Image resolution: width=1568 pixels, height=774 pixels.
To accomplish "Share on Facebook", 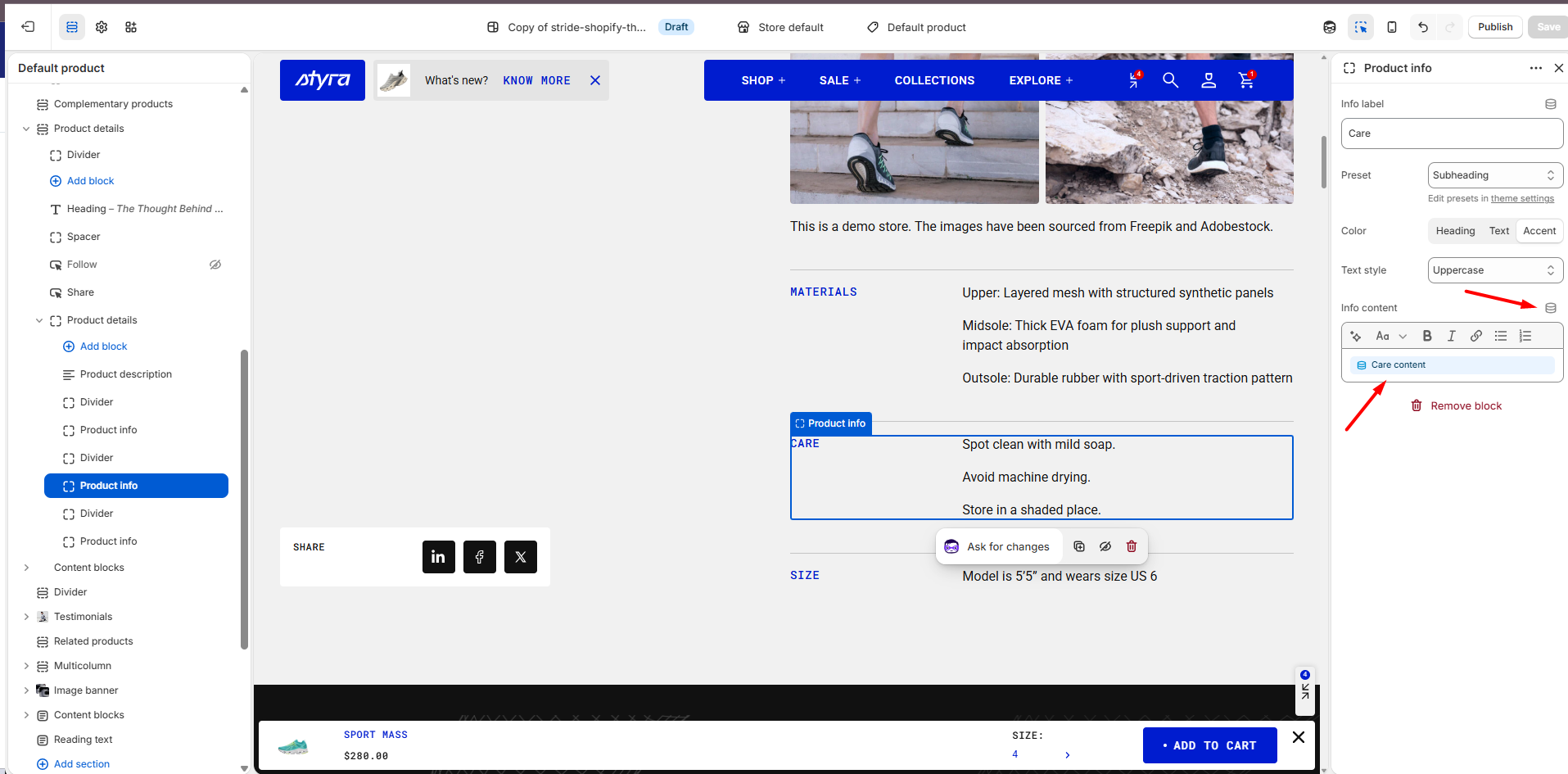I will tap(480, 557).
